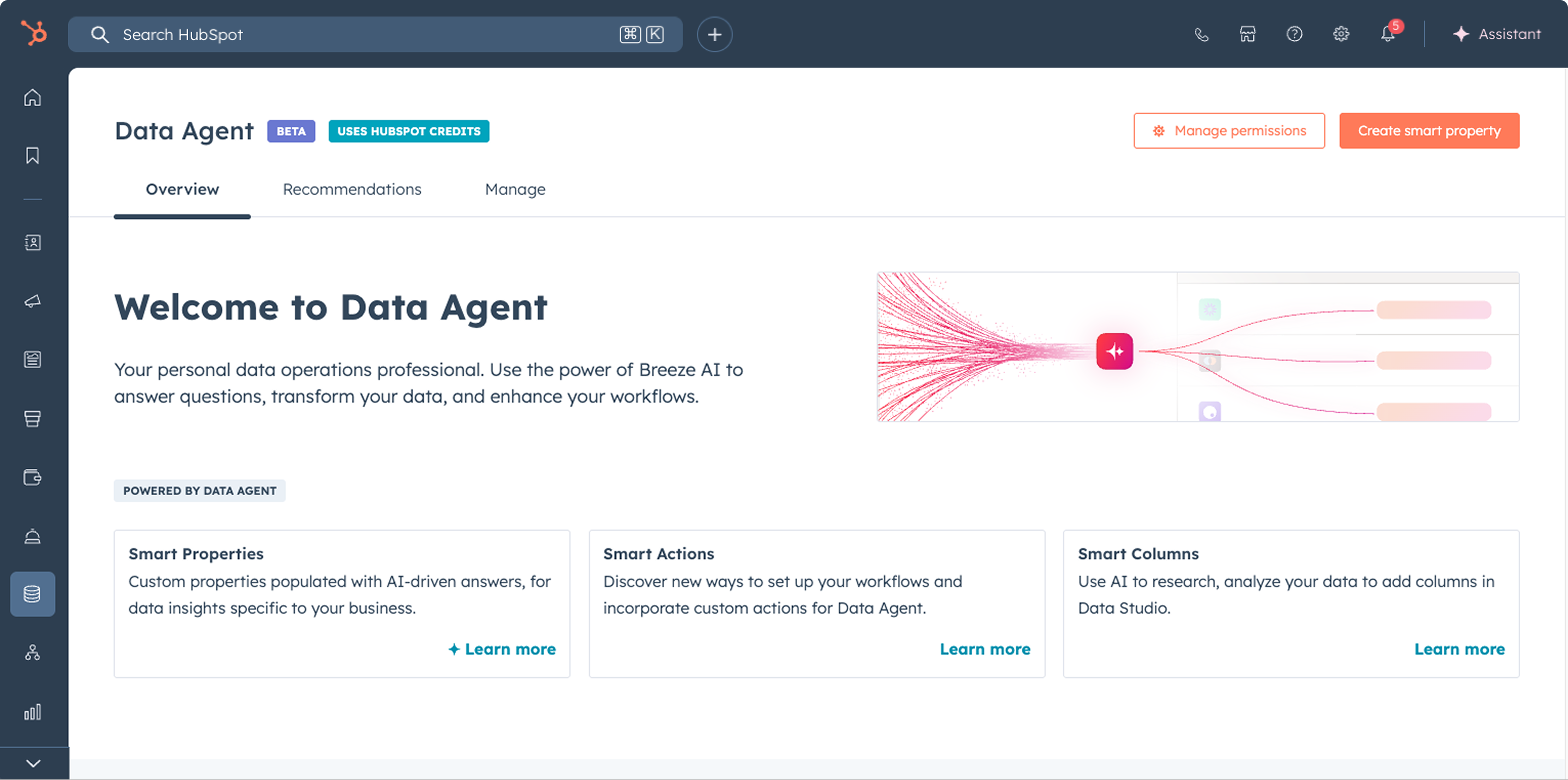The image size is (1568, 780).
Task: Open the quick create plus button
Action: [x=715, y=34]
